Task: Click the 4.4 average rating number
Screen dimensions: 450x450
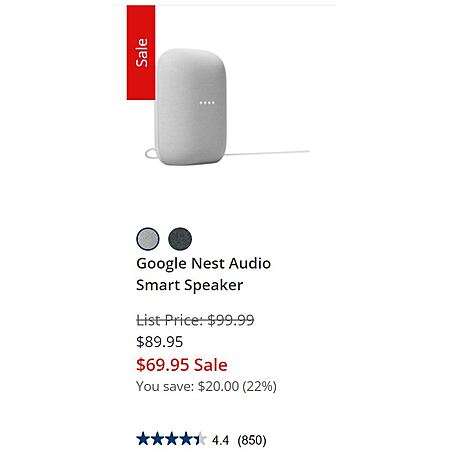Action: 220,440
